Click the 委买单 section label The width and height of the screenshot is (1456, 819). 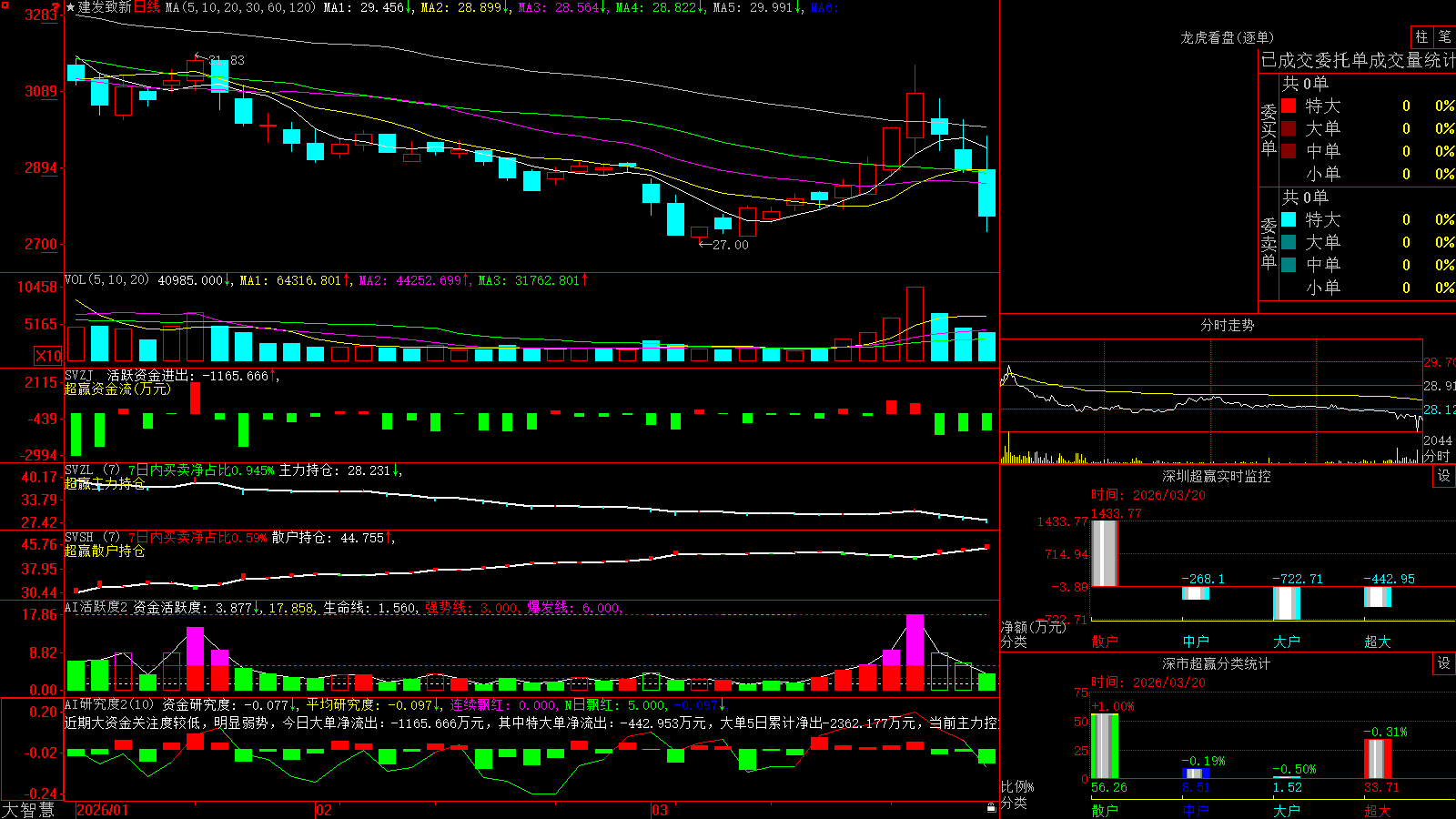tap(1269, 130)
